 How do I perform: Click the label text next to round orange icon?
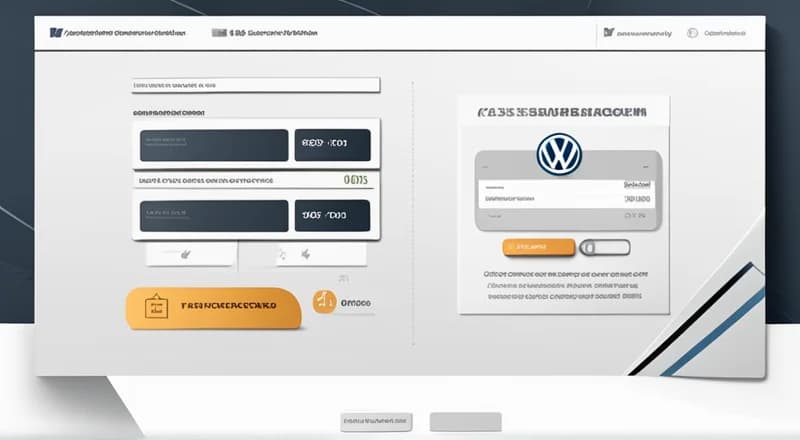(x=356, y=303)
